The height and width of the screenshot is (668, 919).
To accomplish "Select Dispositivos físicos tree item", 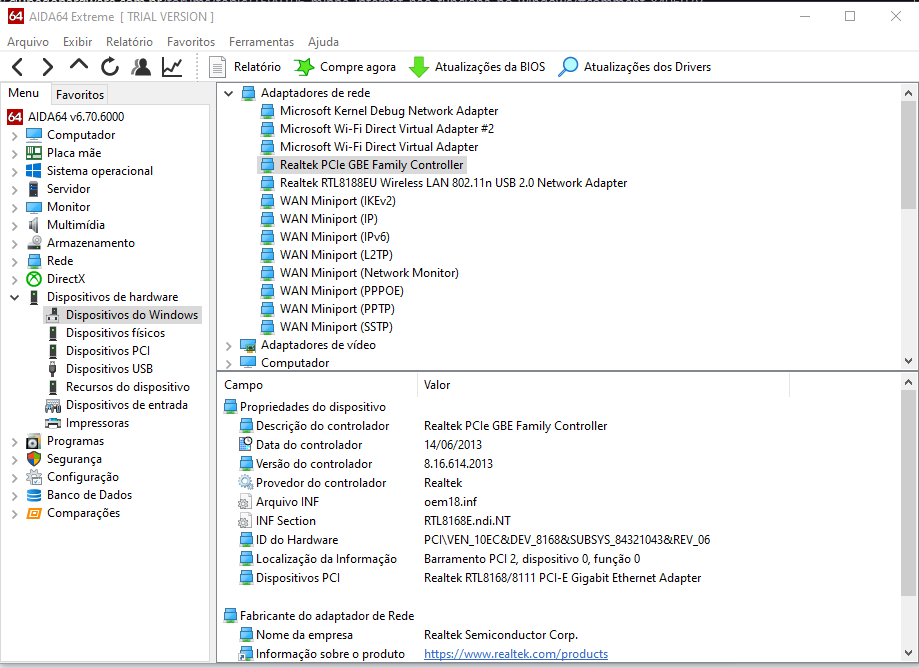I will pyautogui.click(x=115, y=333).
